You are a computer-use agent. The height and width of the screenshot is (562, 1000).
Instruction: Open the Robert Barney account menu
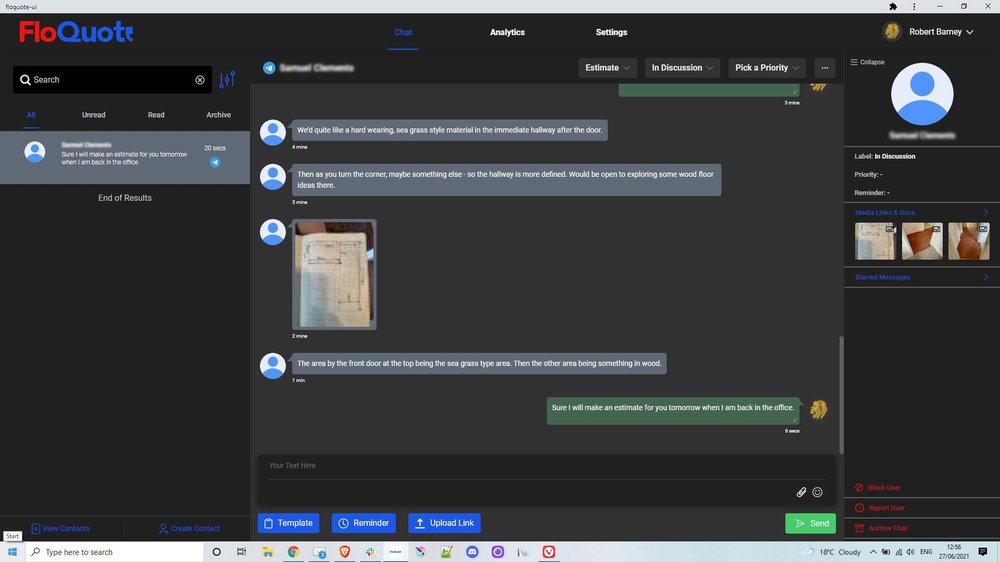tap(941, 31)
